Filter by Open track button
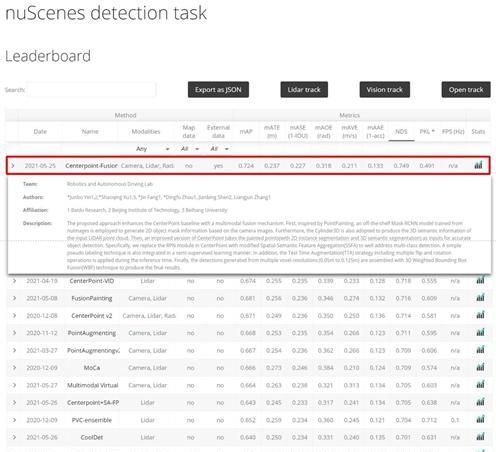The image size is (496, 452). [466, 90]
